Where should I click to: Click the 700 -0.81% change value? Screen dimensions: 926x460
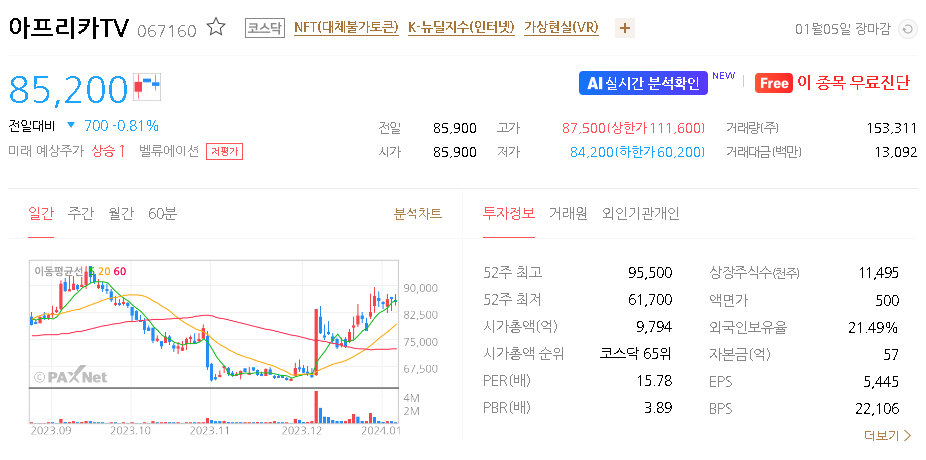121,126
